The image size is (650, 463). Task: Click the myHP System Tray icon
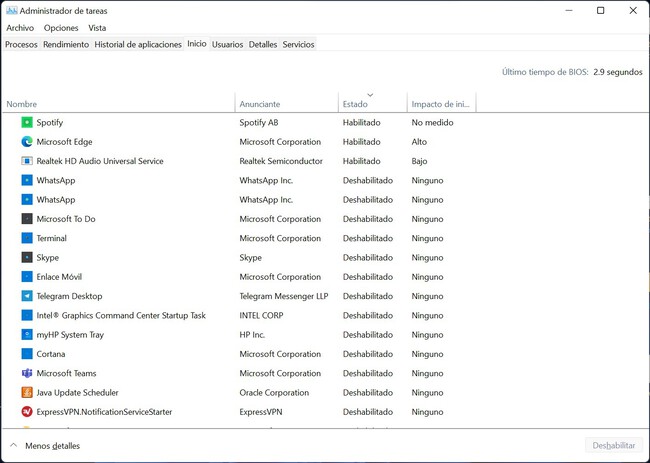pyautogui.click(x=27, y=335)
